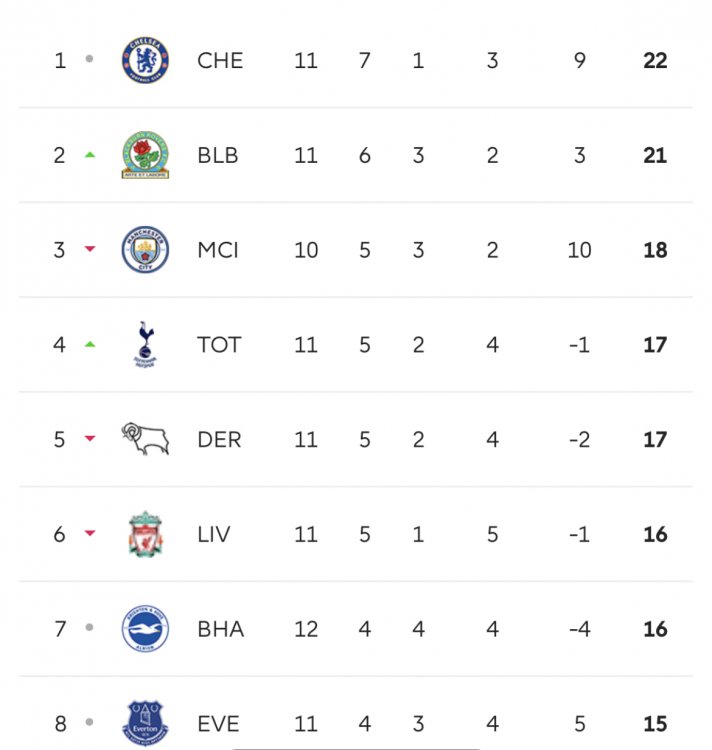The height and width of the screenshot is (750, 712).
Task: Select the EVE team abbreviation
Action: click(219, 723)
